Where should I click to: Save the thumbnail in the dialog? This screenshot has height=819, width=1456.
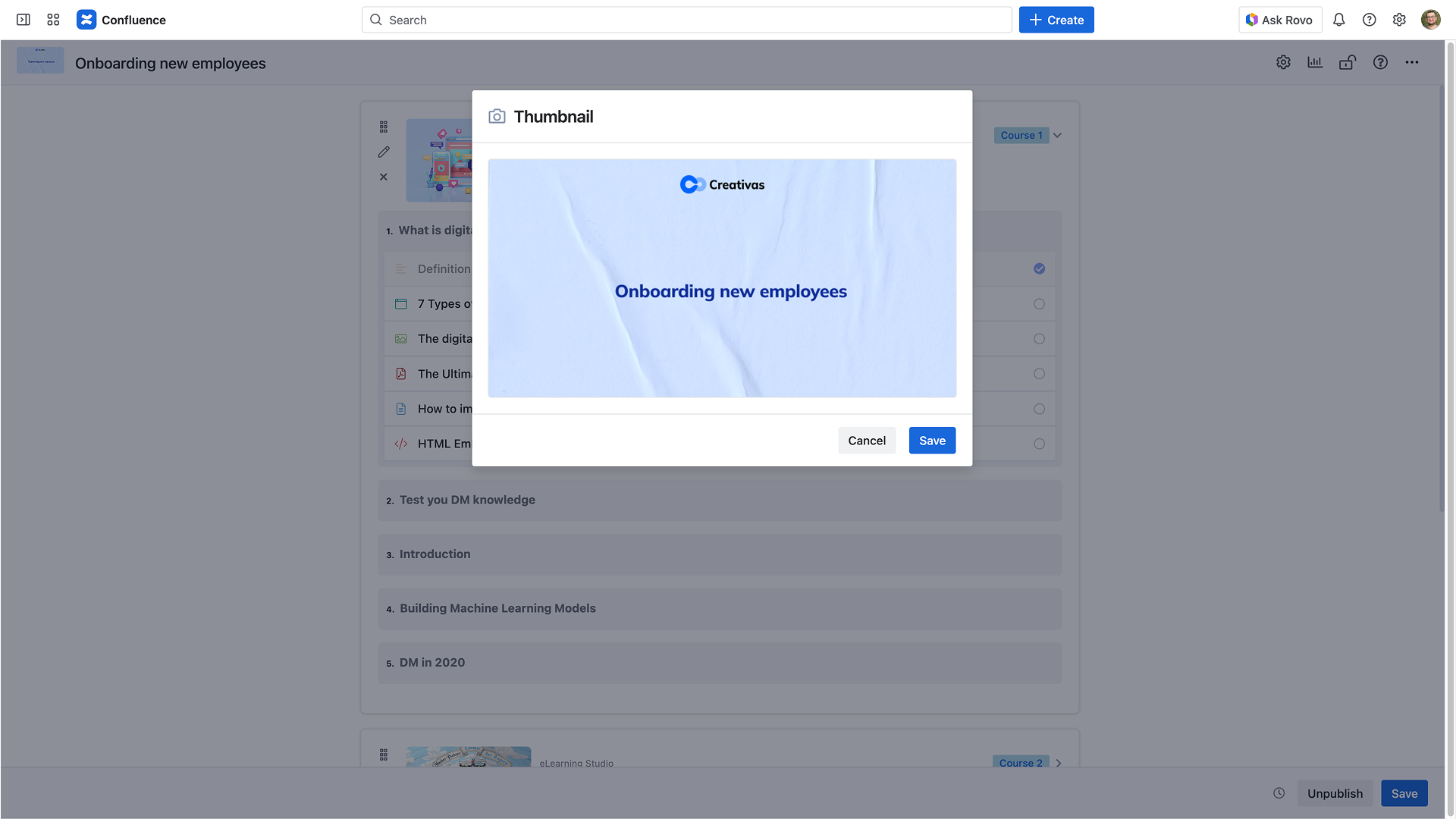point(932,441)
